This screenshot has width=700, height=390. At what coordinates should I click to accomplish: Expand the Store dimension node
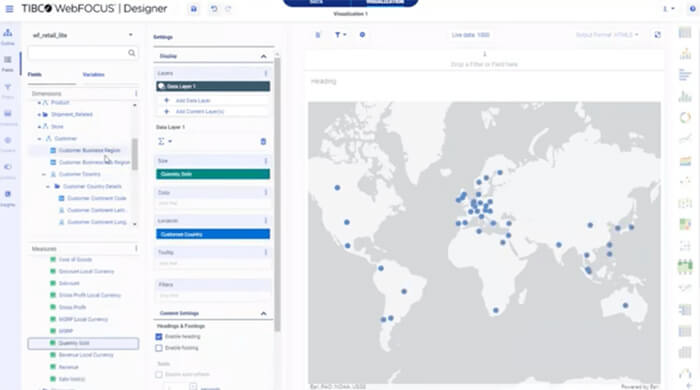click(x=39, y=127)
